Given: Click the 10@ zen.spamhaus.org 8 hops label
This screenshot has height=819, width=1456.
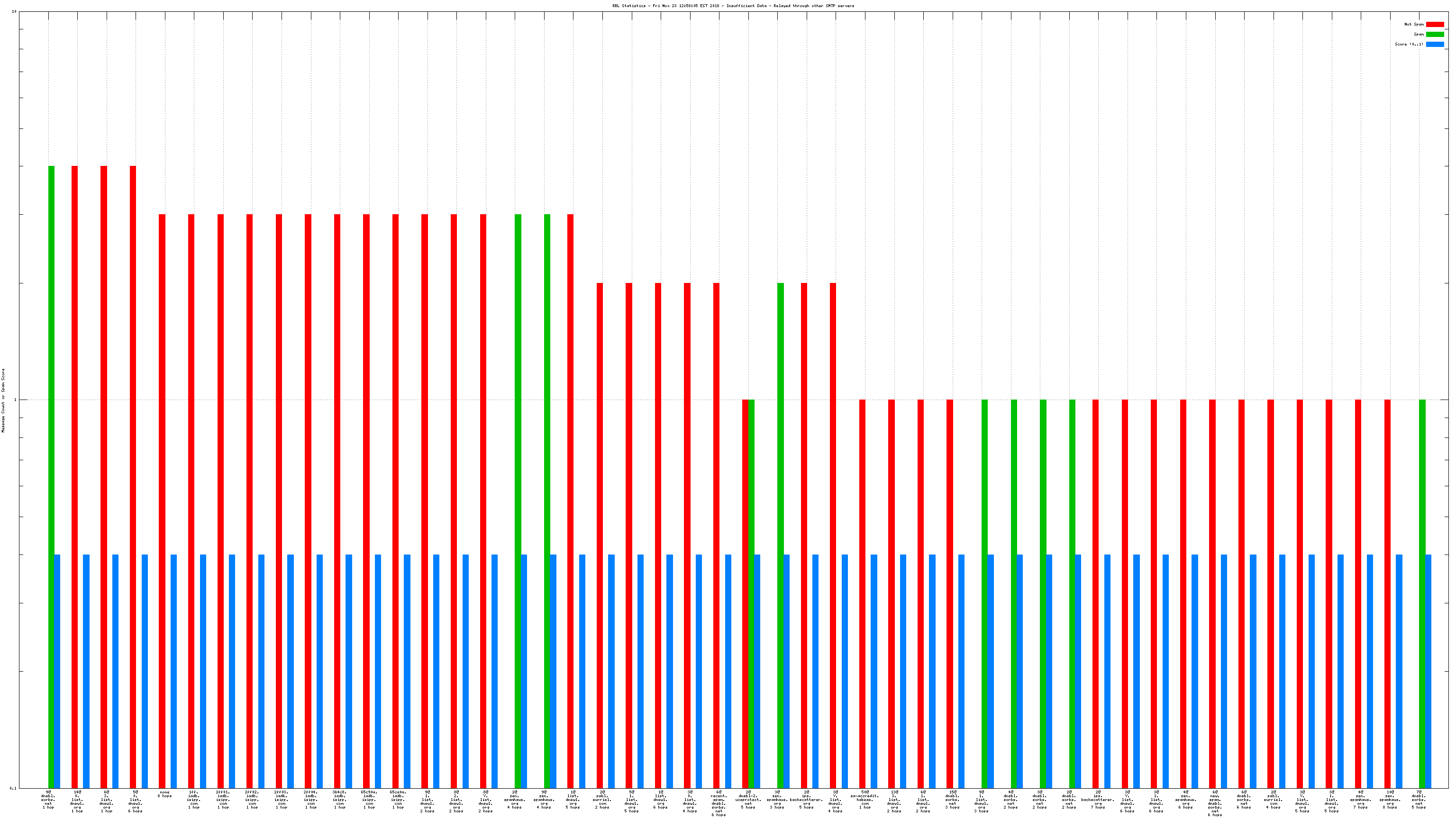Looking at the screenshot, I should point(1389,799).
